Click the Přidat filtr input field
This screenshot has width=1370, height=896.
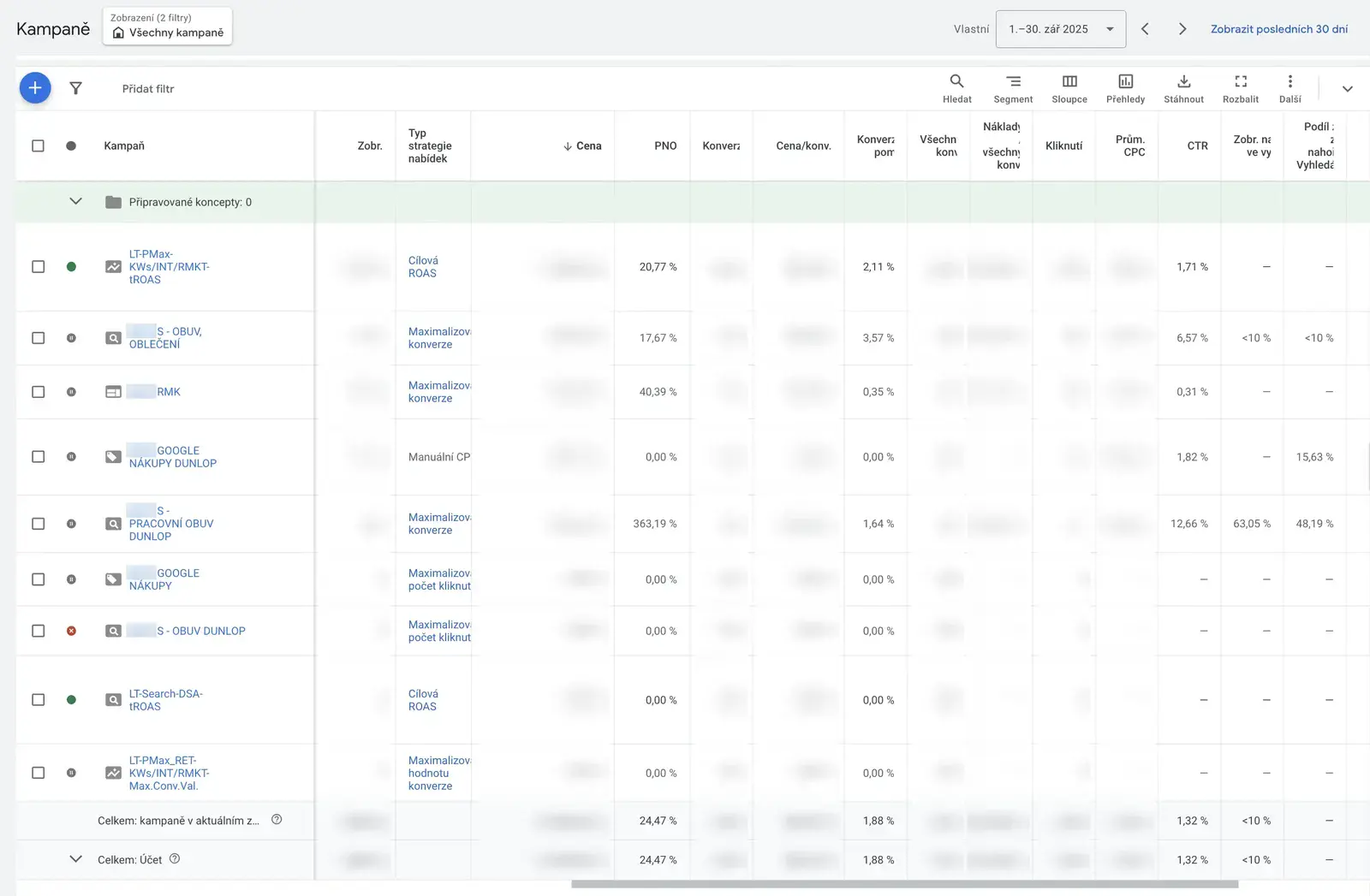[148, 88]
